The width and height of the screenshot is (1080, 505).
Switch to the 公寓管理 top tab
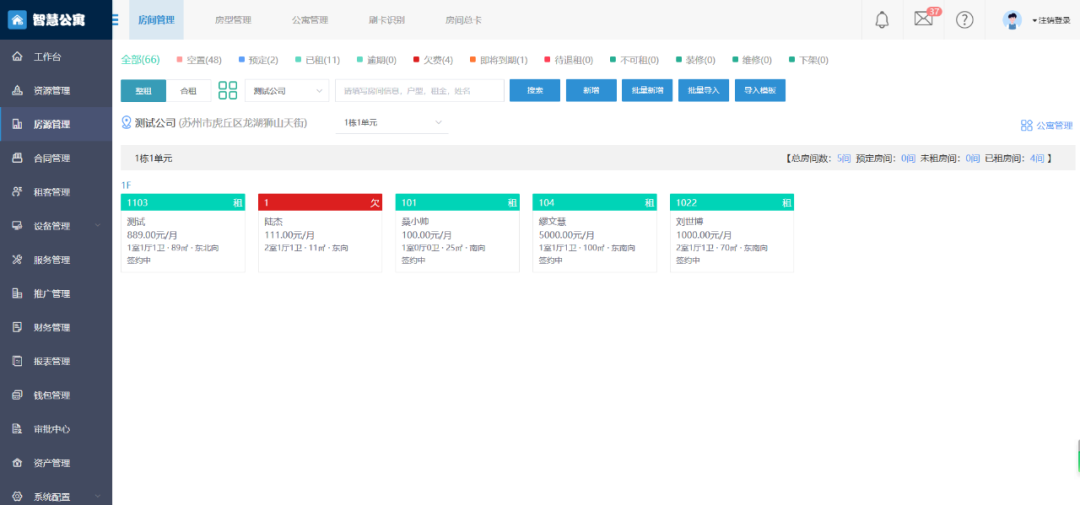point(310,20)
